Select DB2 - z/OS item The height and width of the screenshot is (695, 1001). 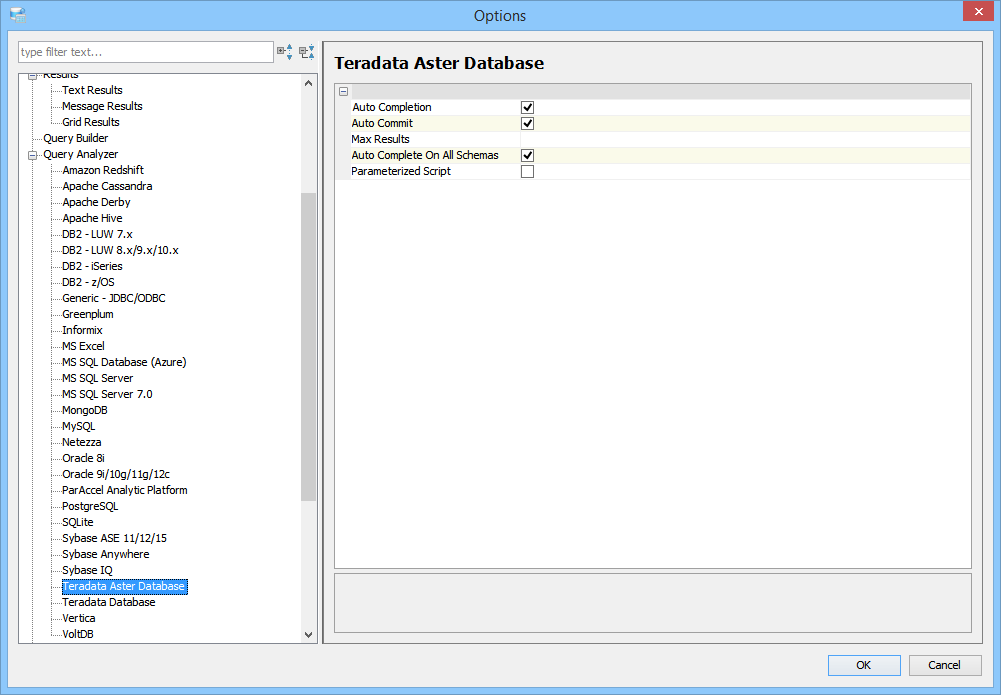click(88, 281)
